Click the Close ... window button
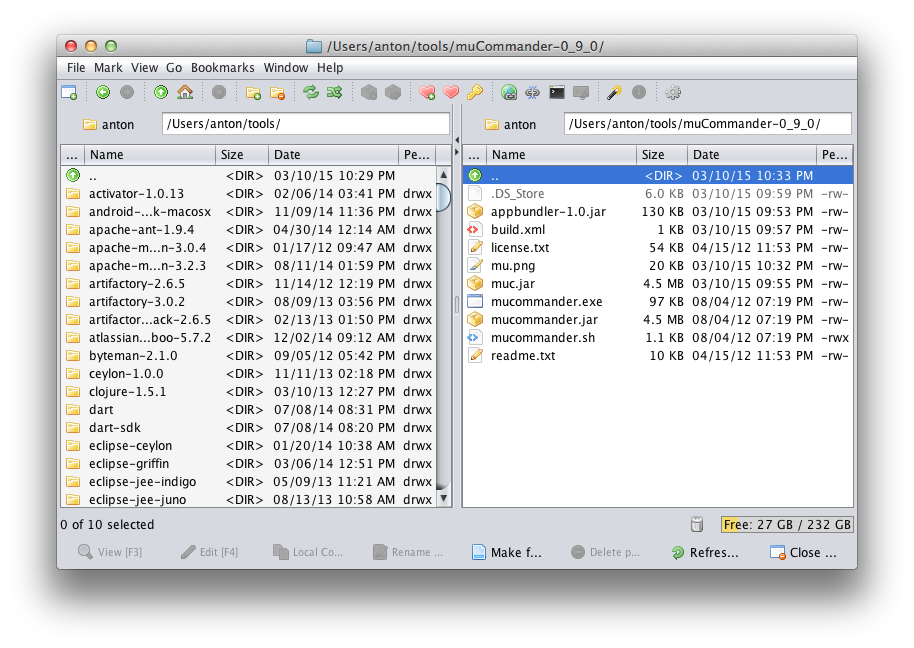 (803, 552)
